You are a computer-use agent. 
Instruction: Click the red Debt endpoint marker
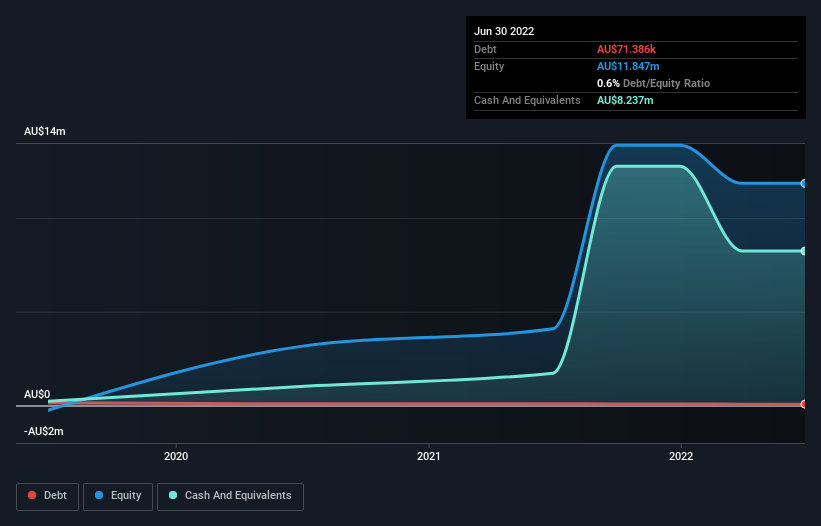(x=804, y=404)
